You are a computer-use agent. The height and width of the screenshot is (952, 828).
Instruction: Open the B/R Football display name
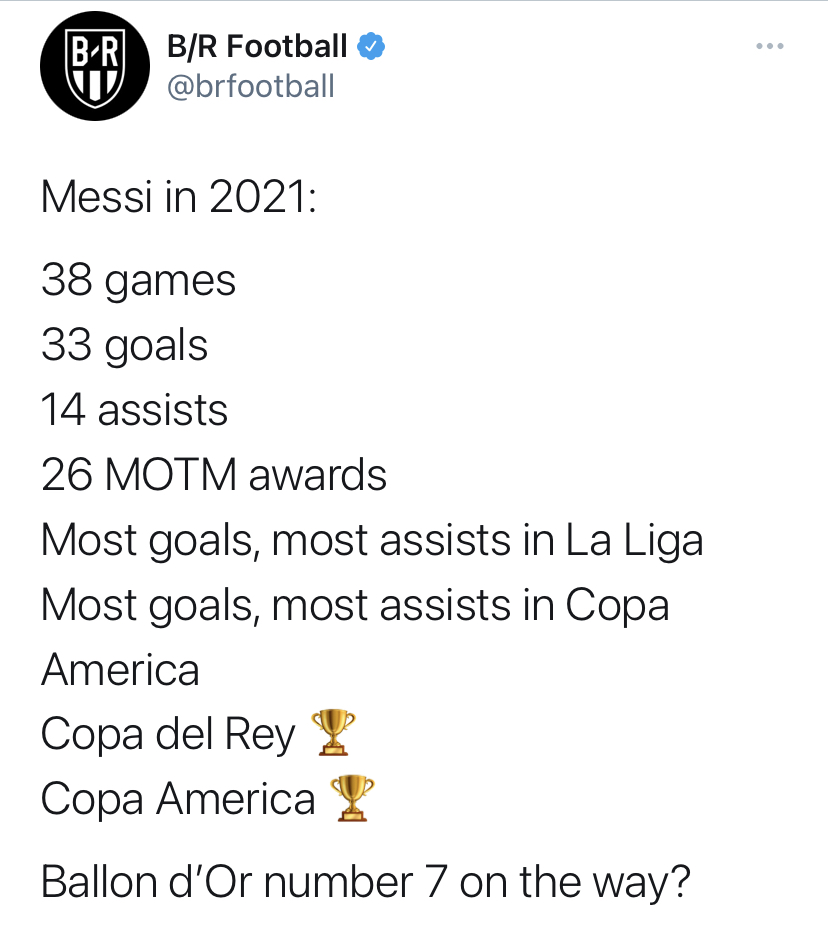pyautogui.click(x=258, y=46)
